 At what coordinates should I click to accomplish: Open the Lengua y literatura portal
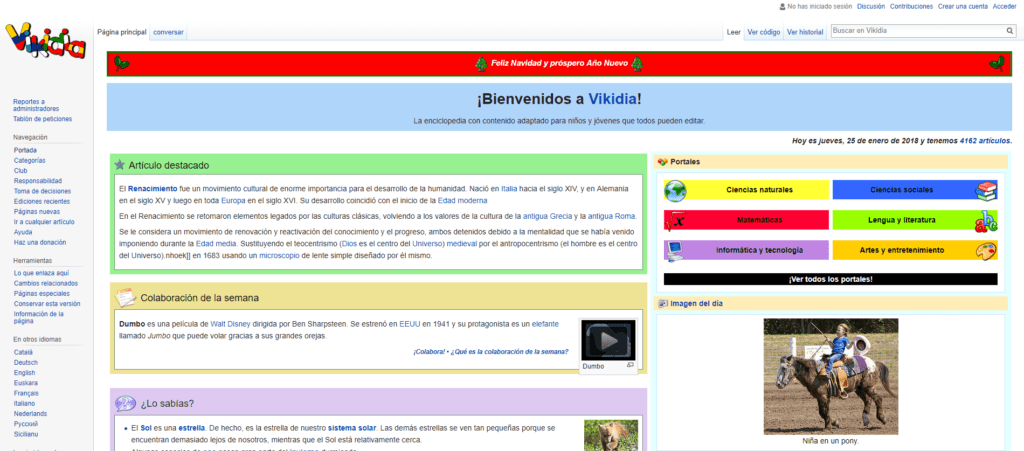click(901, 221)
